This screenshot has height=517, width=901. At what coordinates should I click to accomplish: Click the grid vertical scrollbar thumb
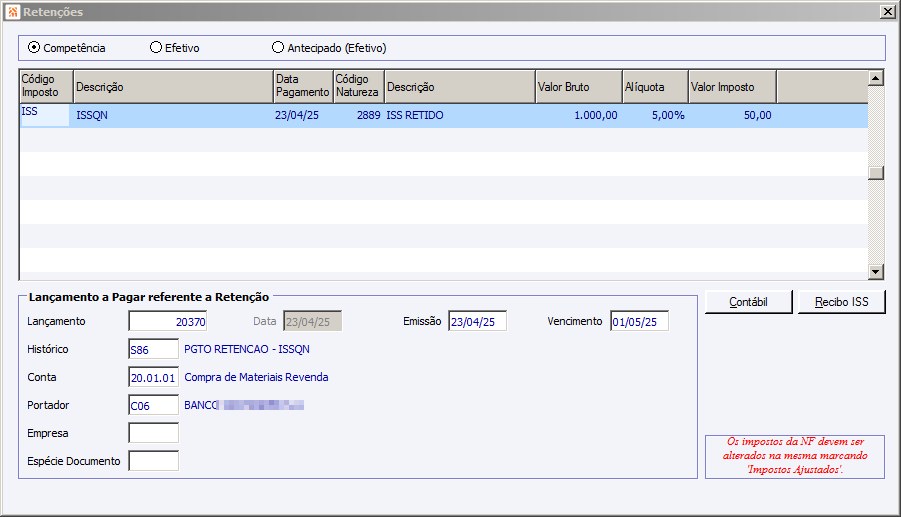pos(875,173)
